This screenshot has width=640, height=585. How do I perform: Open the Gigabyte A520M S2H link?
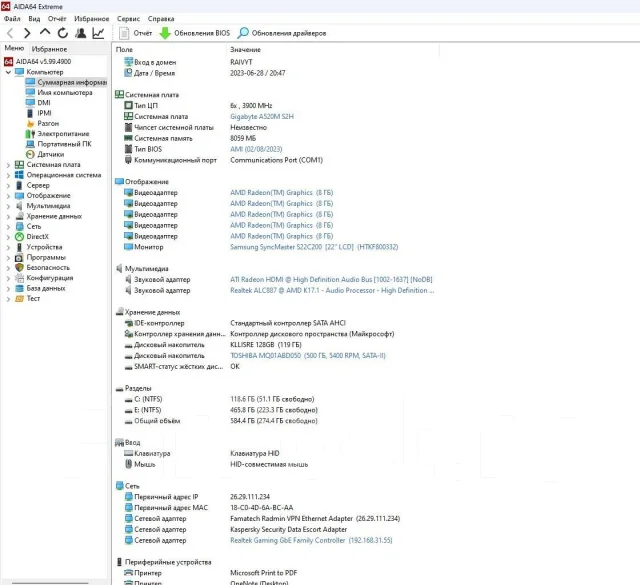point(262,117)
